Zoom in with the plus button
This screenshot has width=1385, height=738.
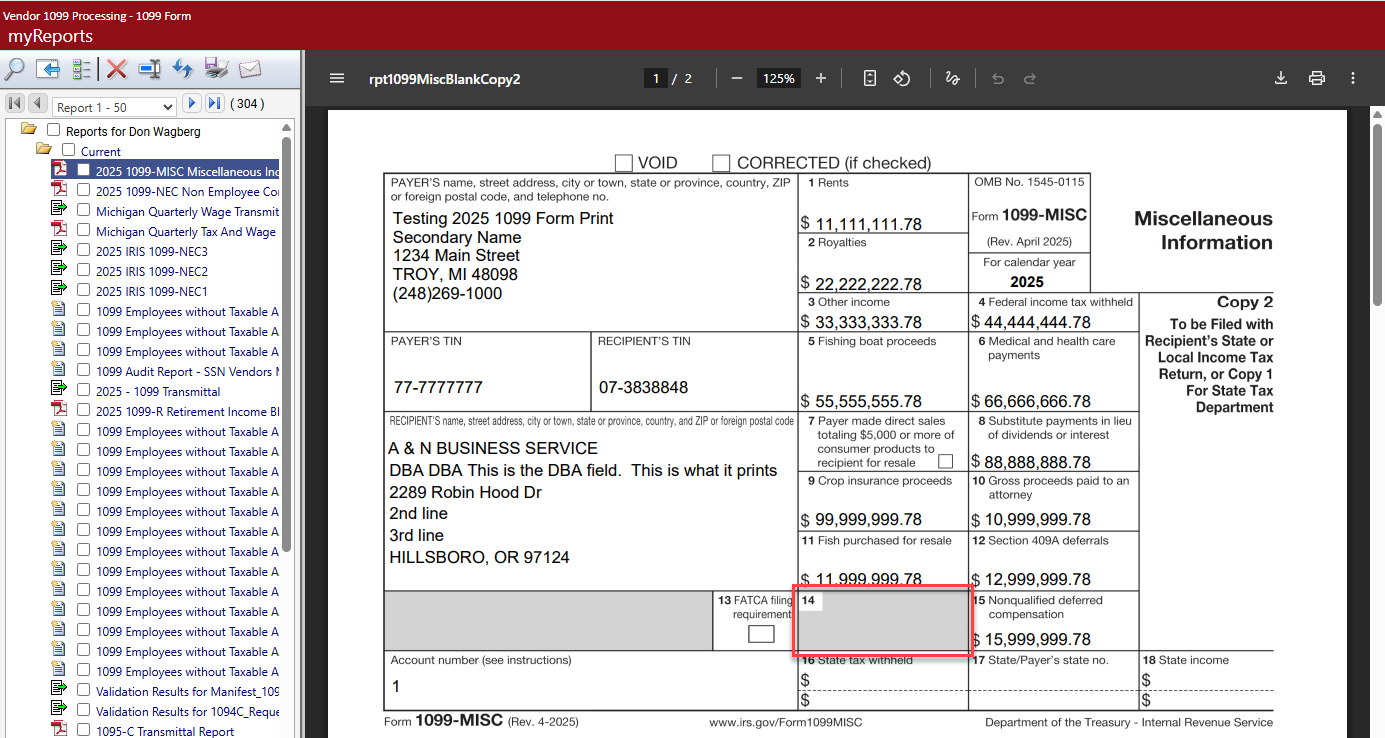[821, 78]
